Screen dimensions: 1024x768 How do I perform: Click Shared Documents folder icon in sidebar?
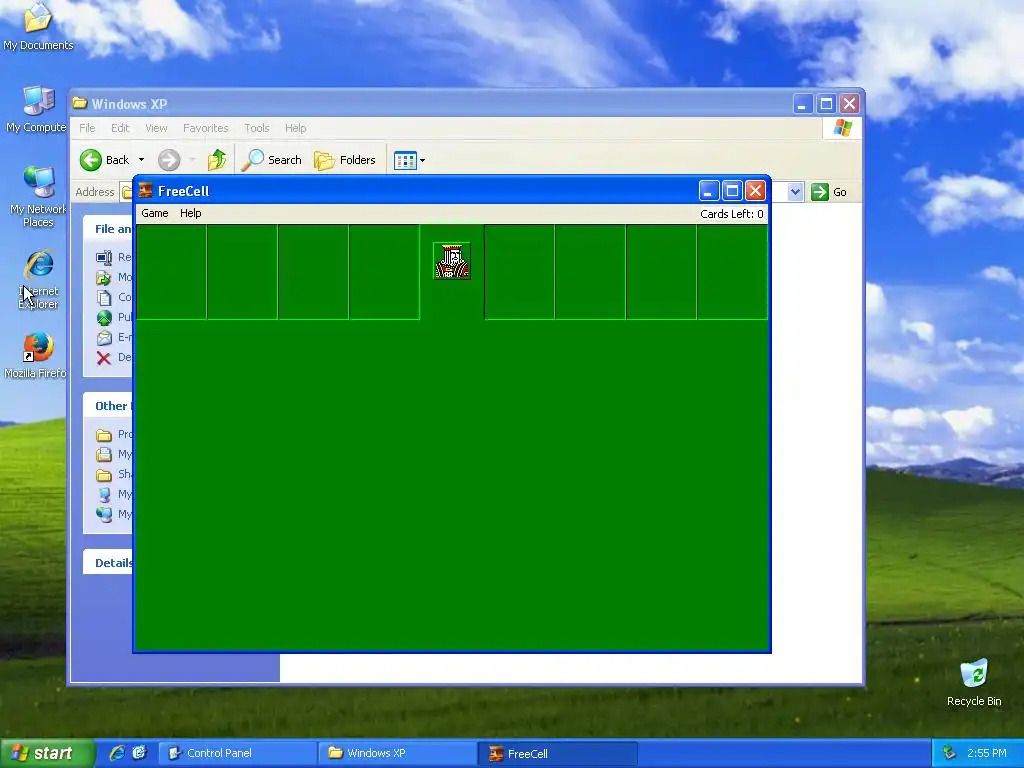(104, 475)
